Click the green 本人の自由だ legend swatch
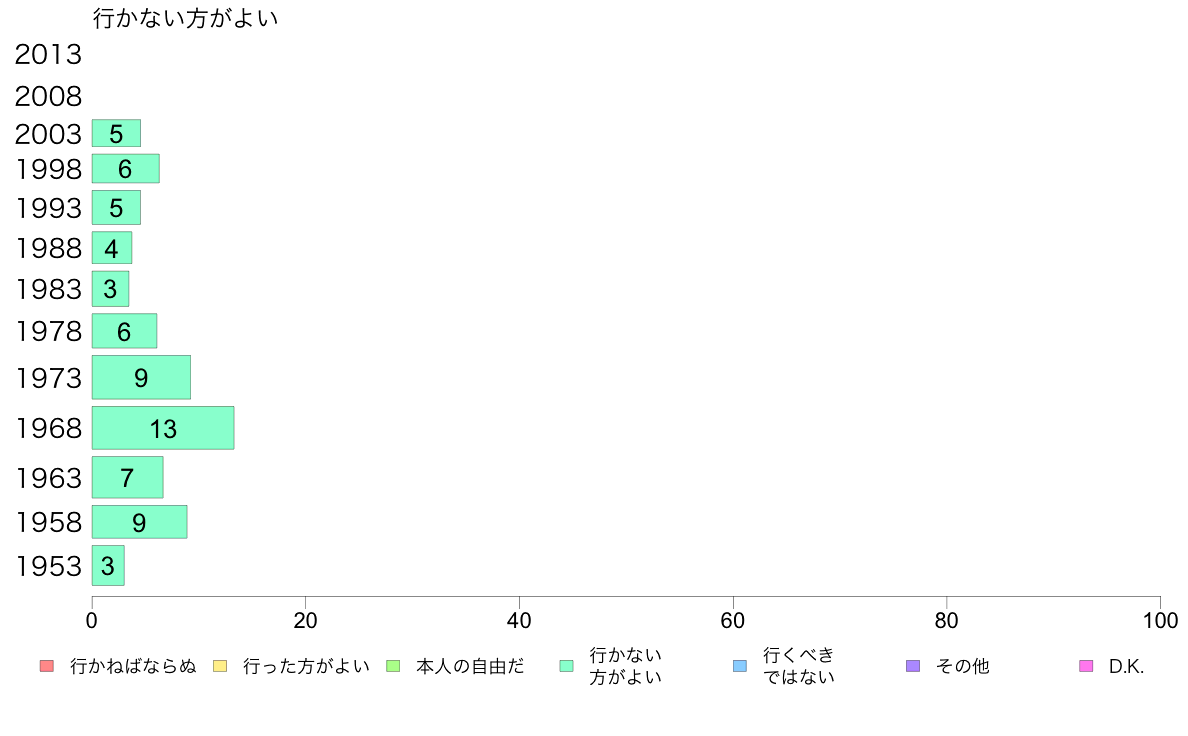 pyautogui.click(x=393, y=666)
